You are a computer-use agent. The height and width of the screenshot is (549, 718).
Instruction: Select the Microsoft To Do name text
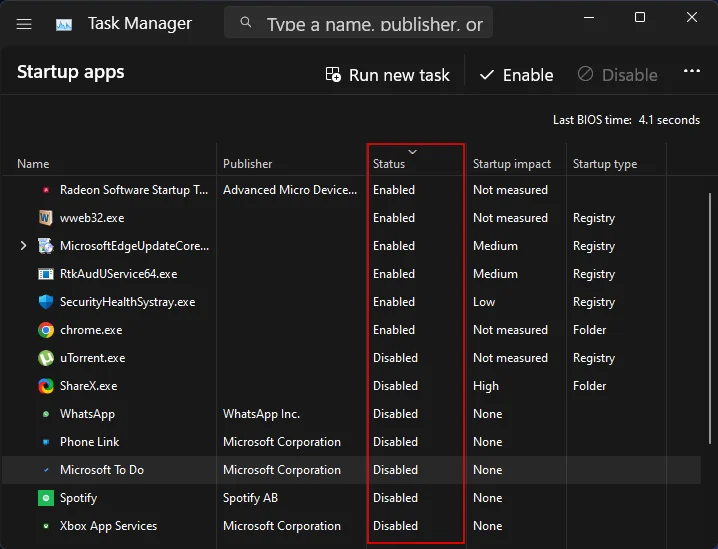(102, 470)
